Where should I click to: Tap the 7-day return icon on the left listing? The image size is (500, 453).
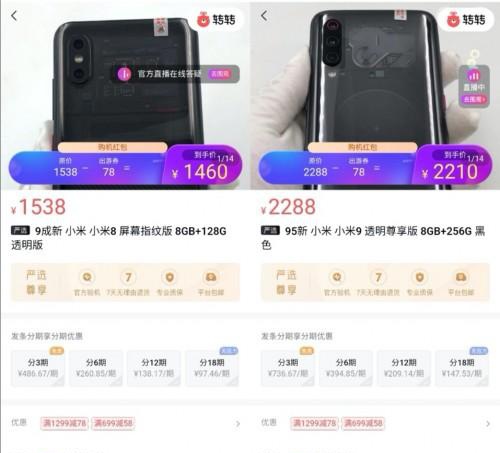(x=128, y=277)
